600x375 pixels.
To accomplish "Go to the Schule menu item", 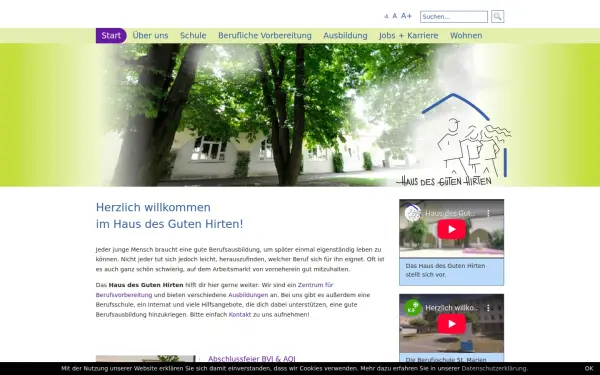I will [193, 36].
